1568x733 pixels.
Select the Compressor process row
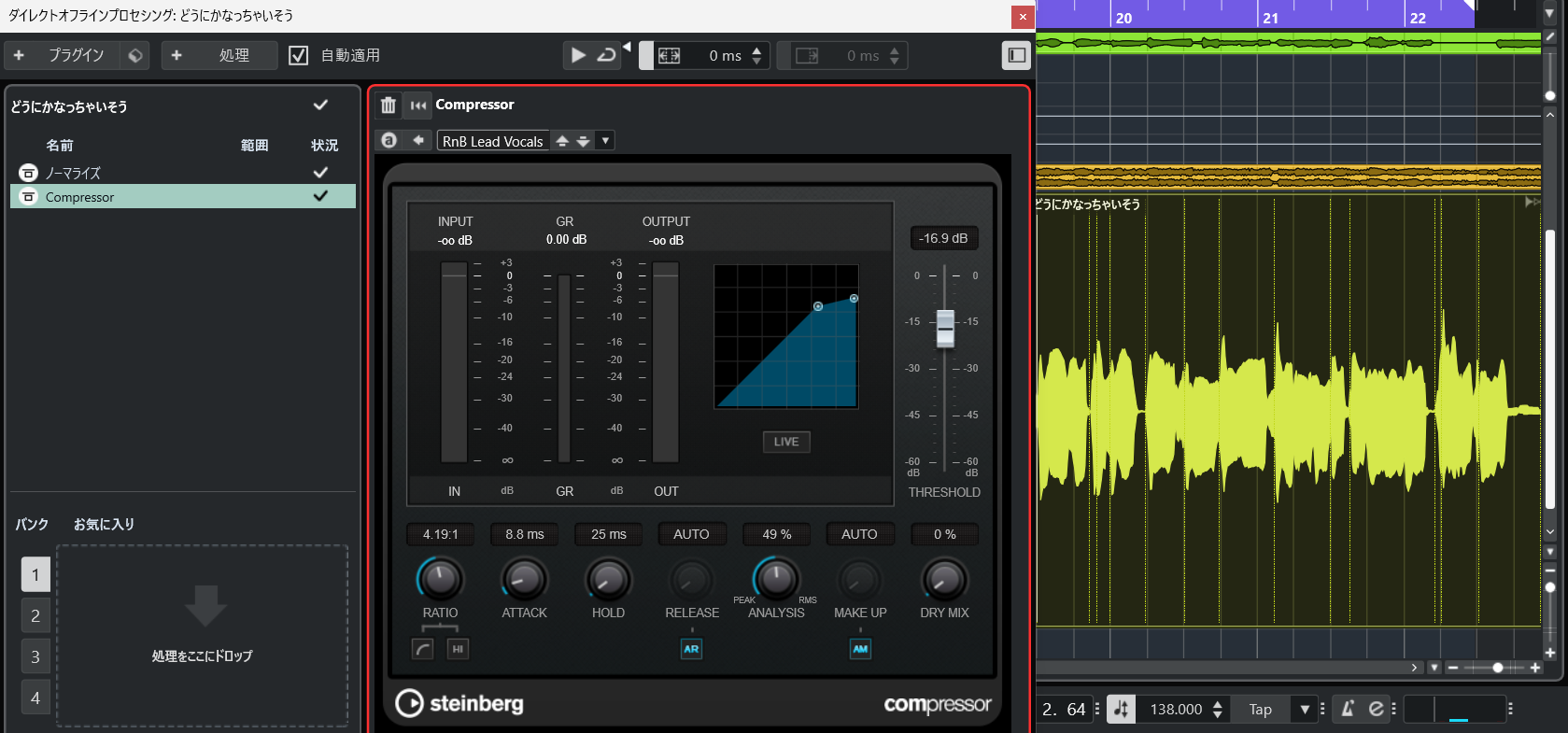(183, 197)
